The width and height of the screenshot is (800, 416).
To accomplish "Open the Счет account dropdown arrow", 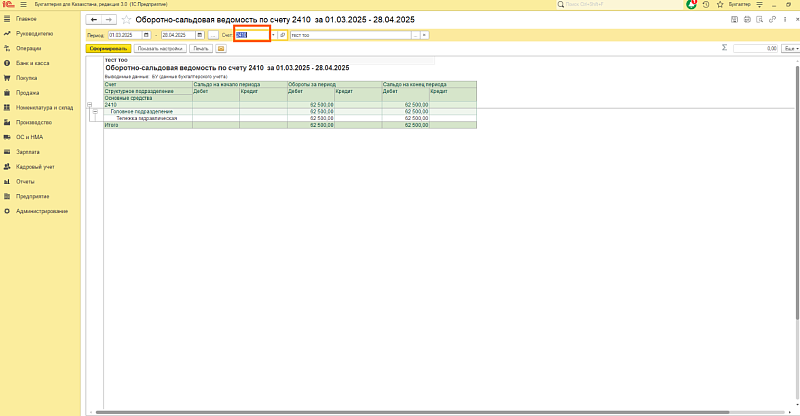I will pos(272,35).
